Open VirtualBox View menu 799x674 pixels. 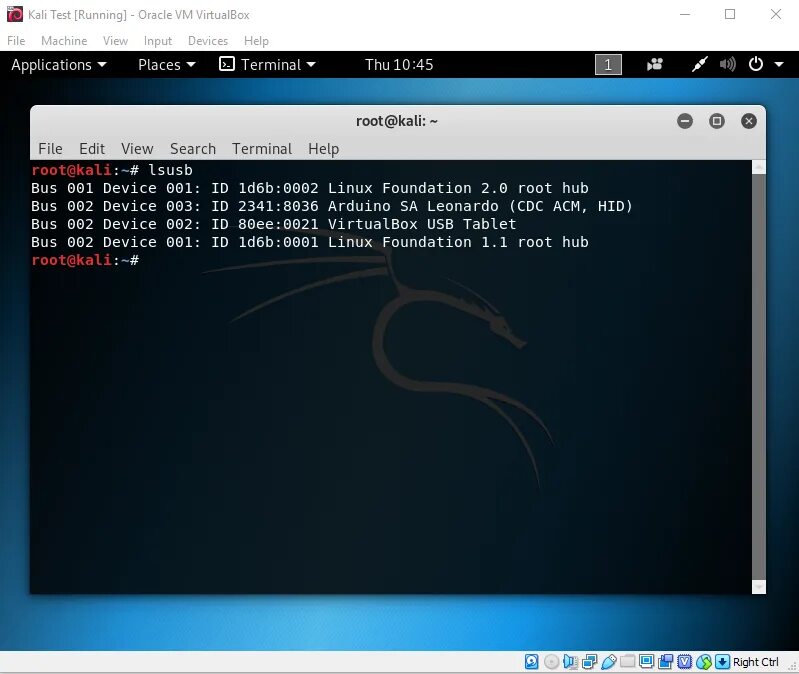pyautogui.click(x=115, y=41)
